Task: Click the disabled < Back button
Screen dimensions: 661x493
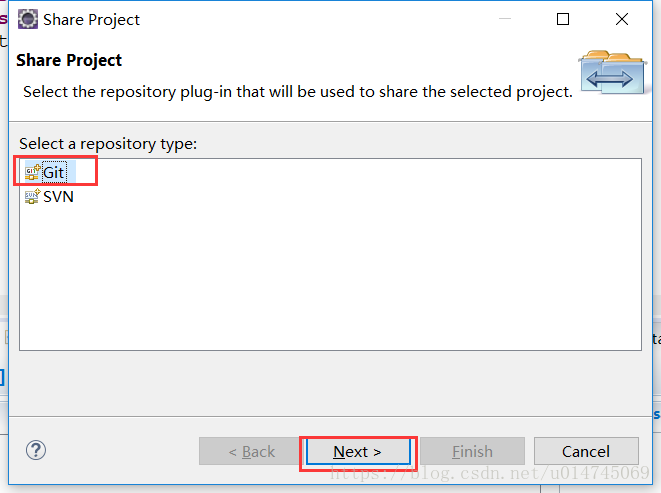Action: [x=251, y=451]
